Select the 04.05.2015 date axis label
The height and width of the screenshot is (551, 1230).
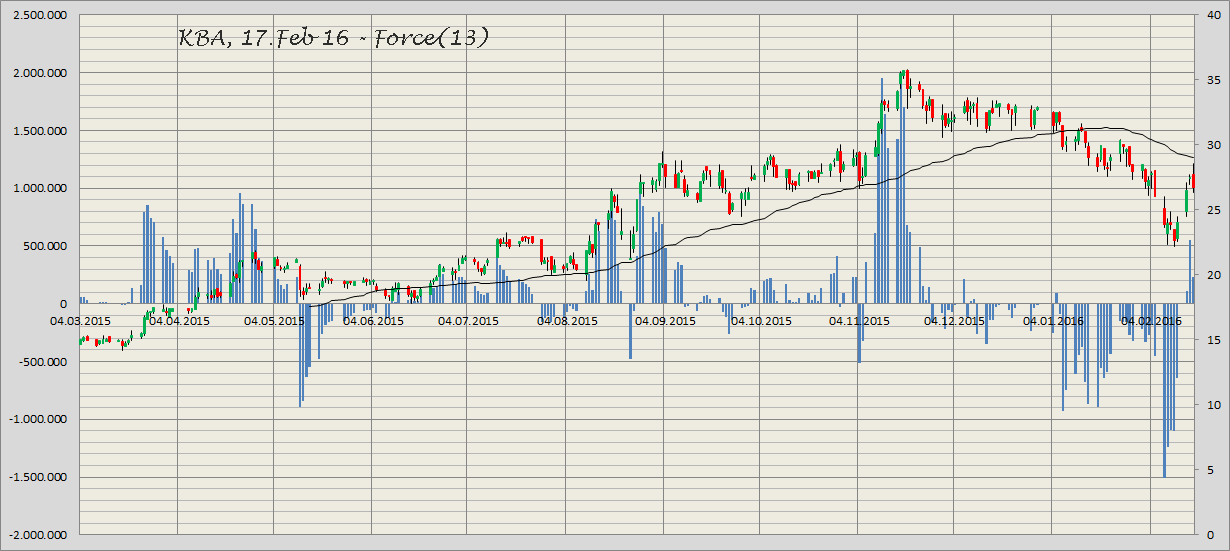coord(274,321)
